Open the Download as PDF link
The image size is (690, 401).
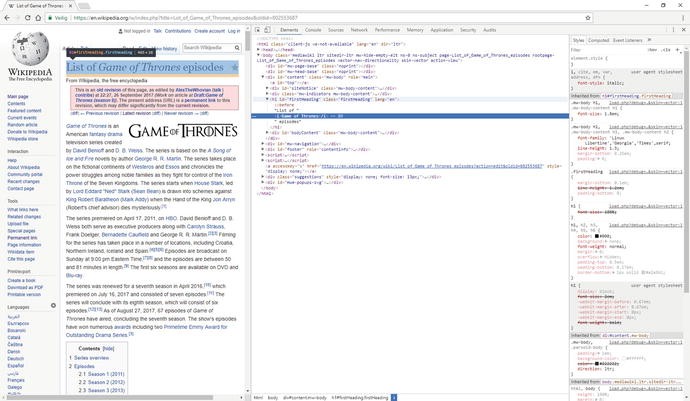pyautogui.click(x=25, y=287)
